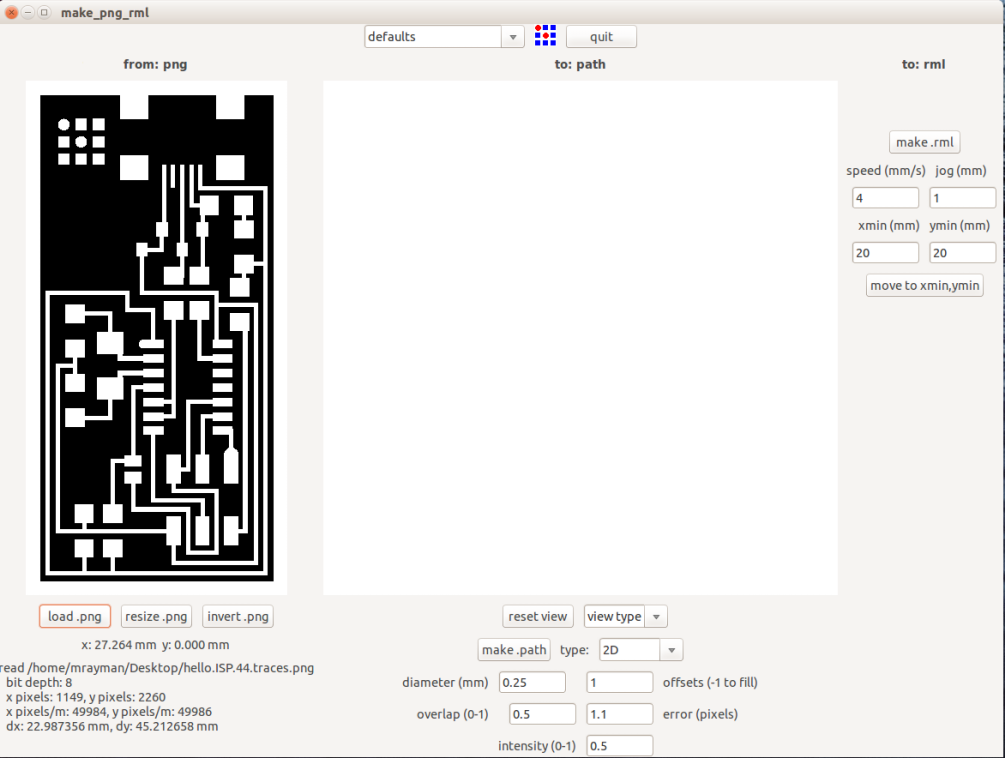Quit the make_png_rml program
This screenshot has height=758, width=1005.
601,37
